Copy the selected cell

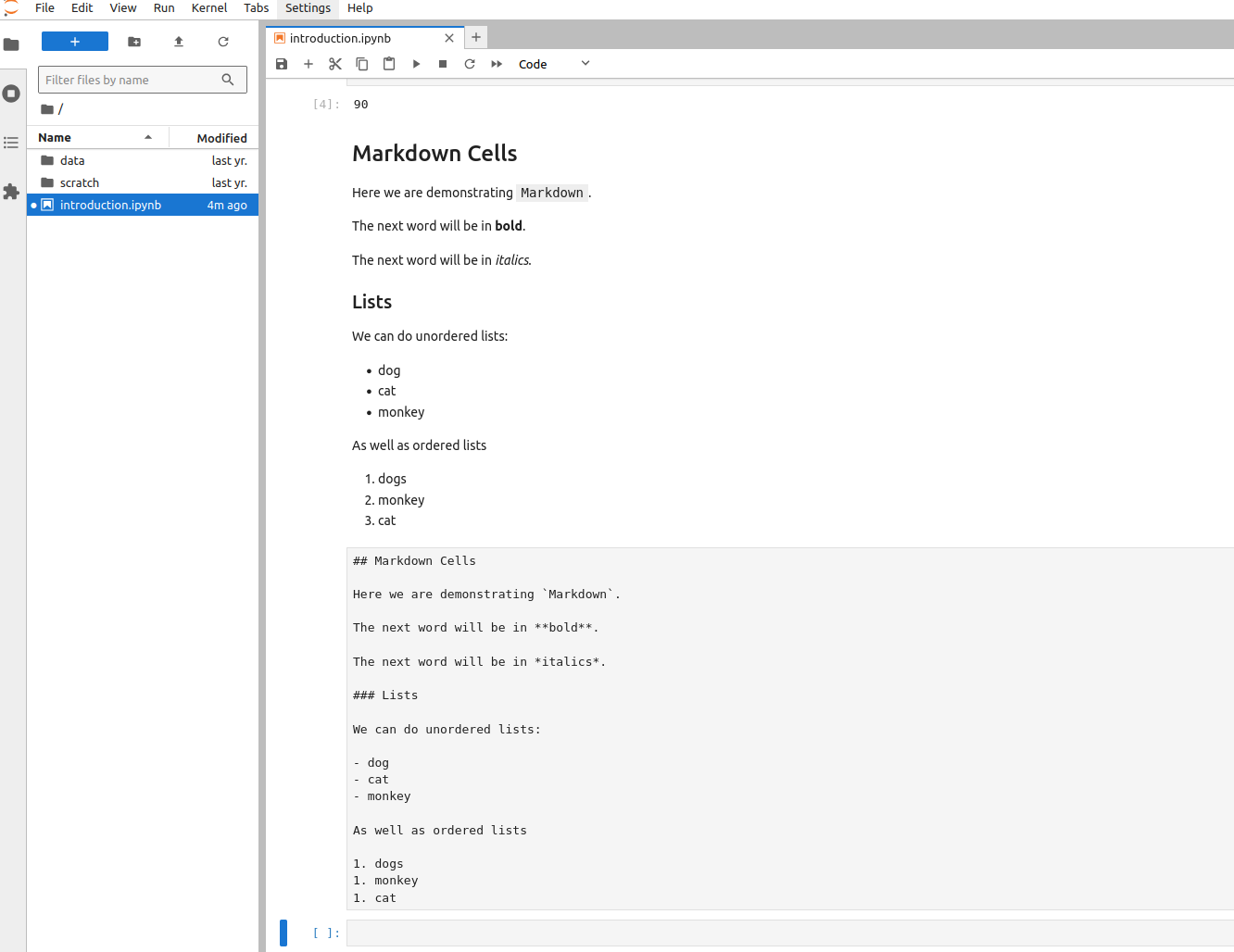362,64
